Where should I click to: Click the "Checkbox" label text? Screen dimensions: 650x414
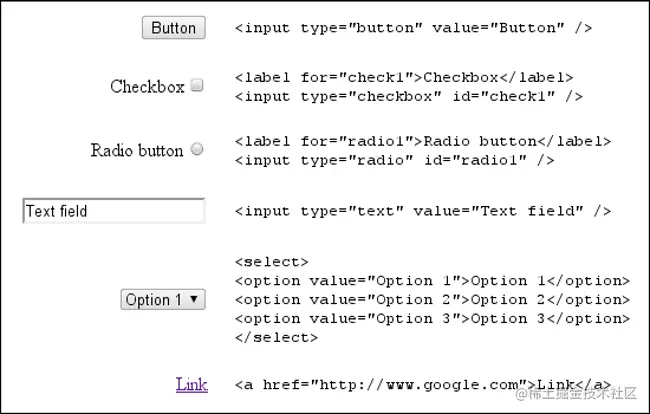tap(147, 87)
